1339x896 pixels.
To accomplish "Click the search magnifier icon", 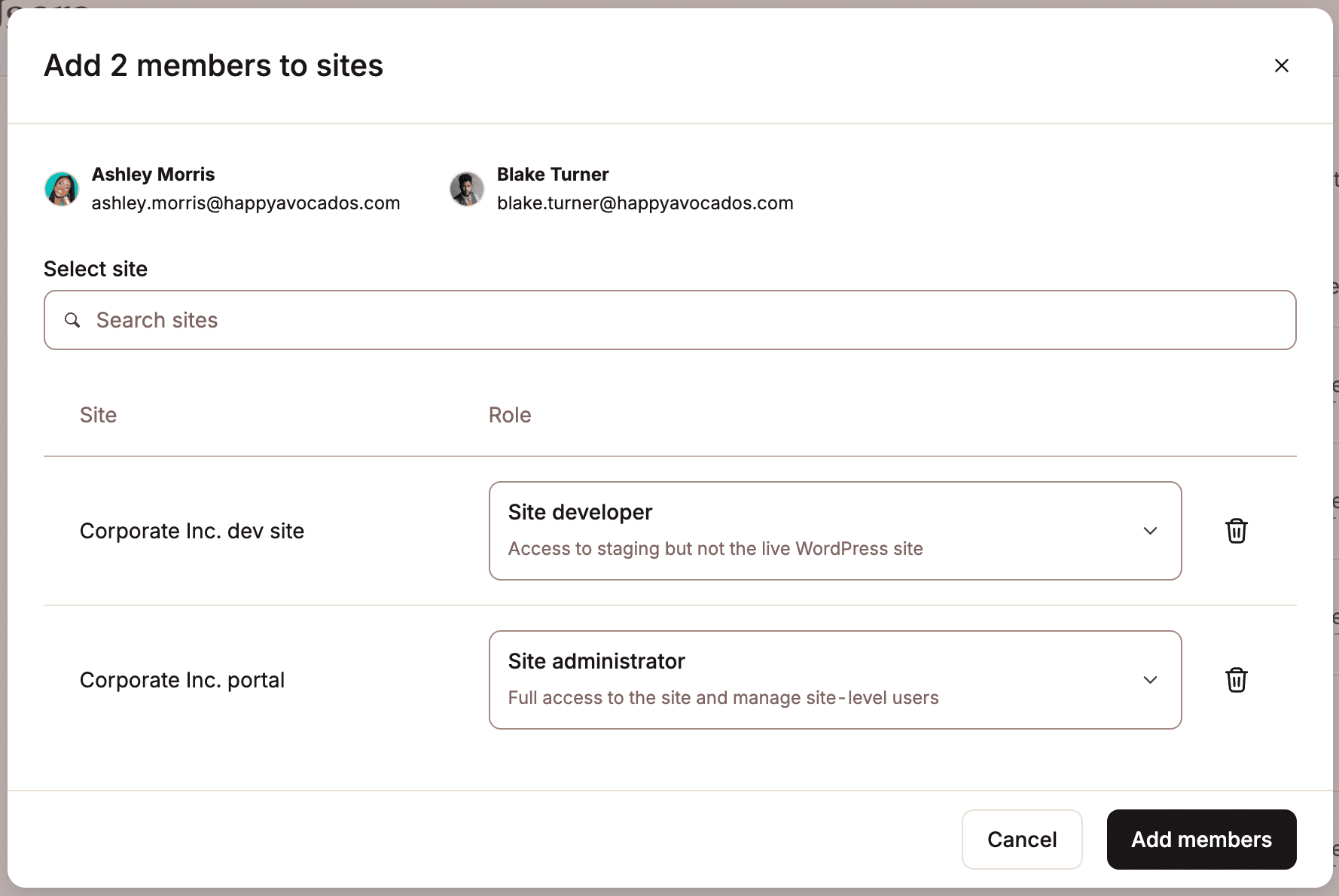I will [x=72, y=320].
